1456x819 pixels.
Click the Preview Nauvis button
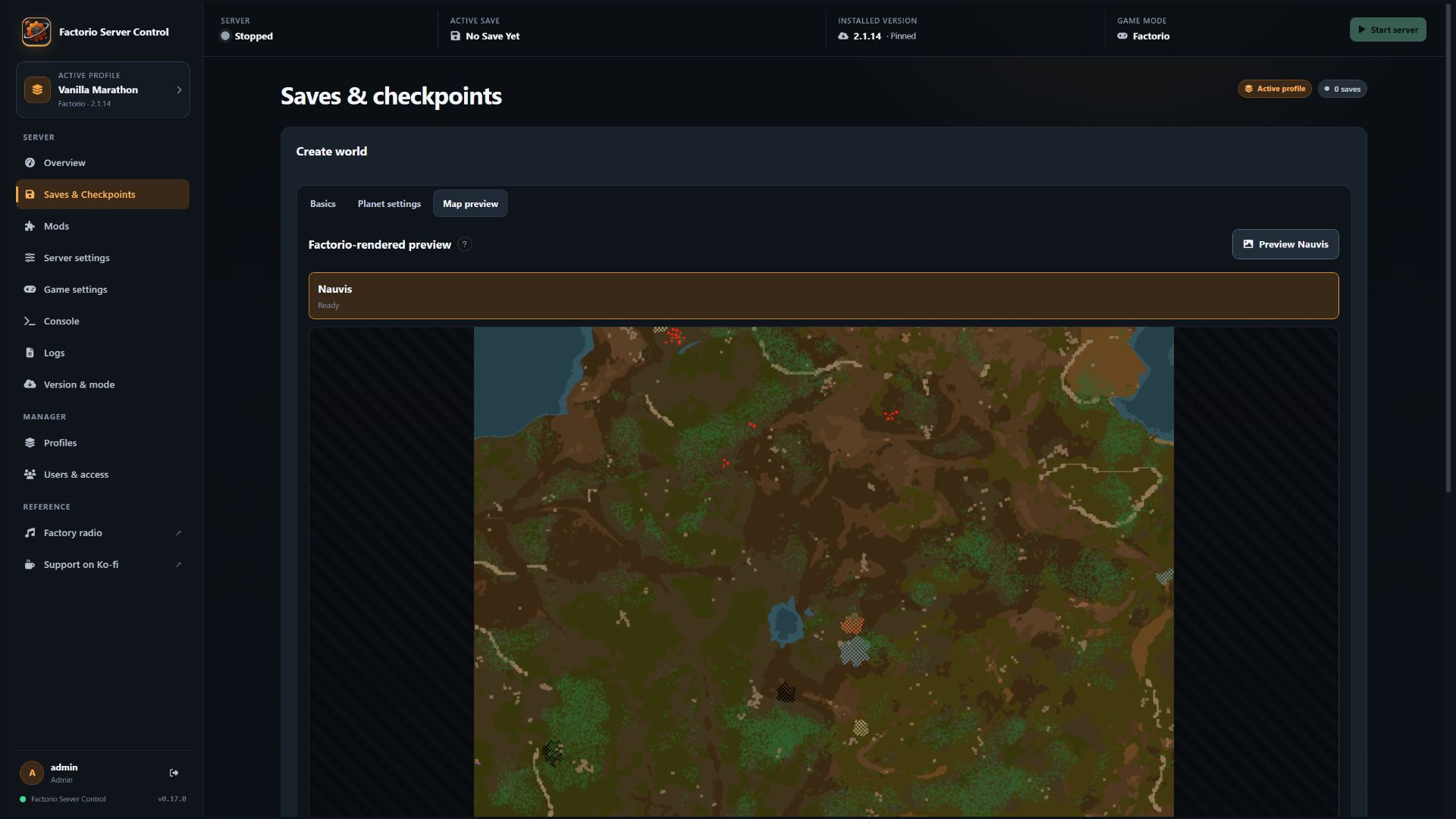coord(1285,244)
